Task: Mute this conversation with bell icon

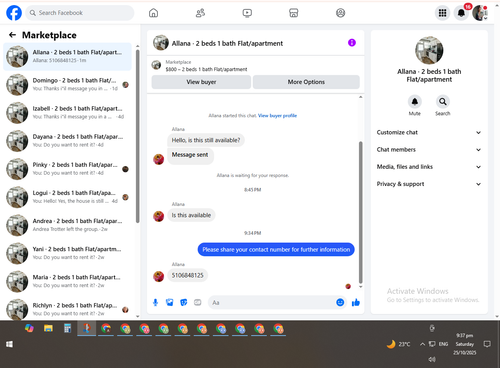Action: tap(415, 101)
